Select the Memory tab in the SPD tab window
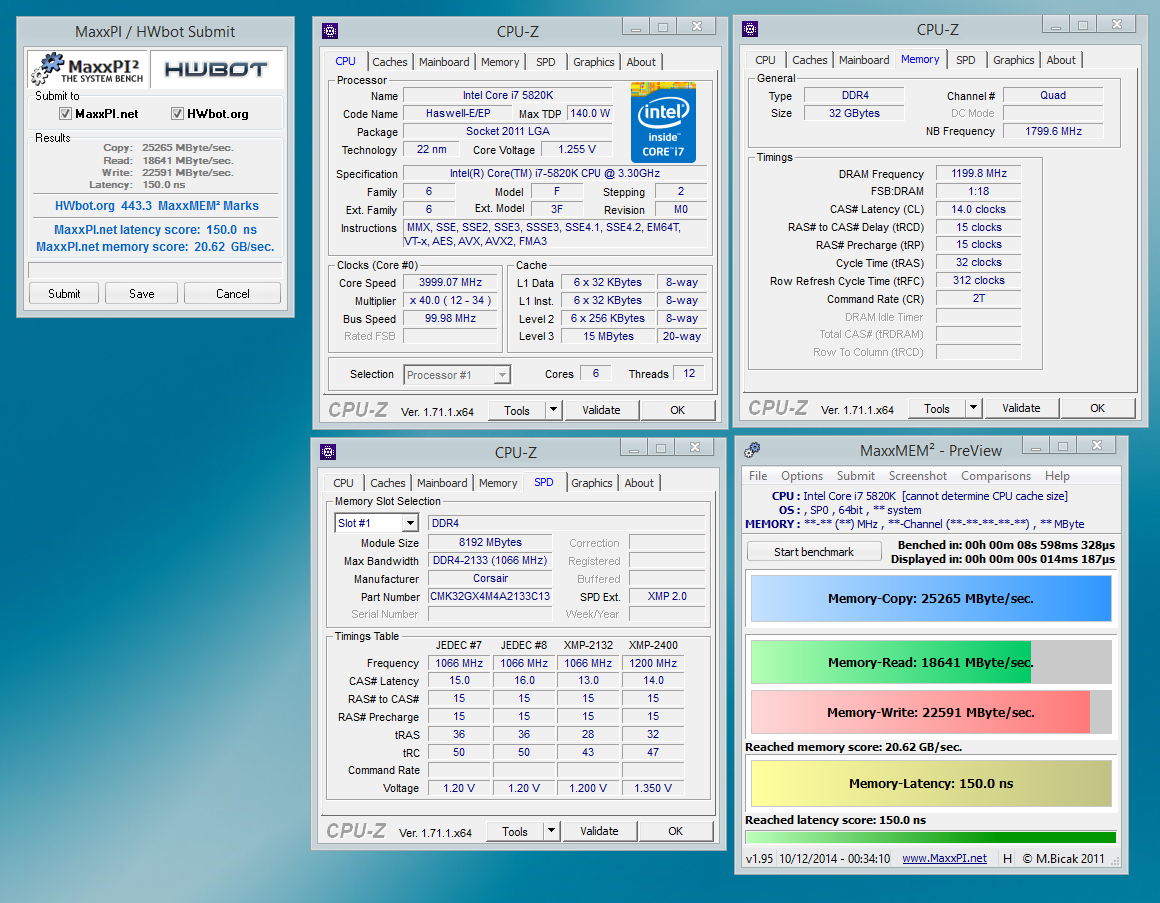The image size is (1160, 903). pos(498,483)
